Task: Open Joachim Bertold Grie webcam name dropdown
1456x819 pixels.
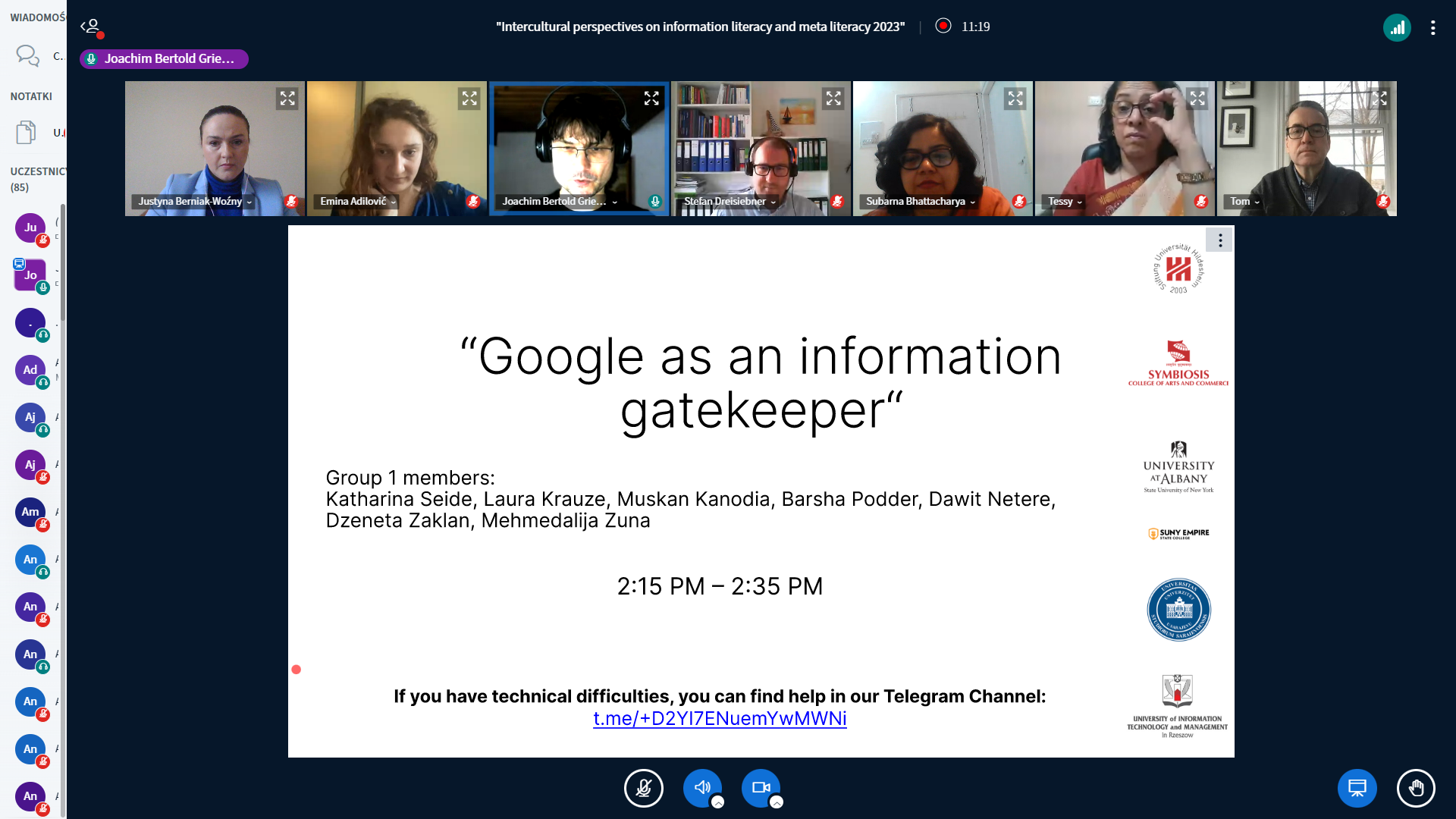Action: click(x=560, y=202)
